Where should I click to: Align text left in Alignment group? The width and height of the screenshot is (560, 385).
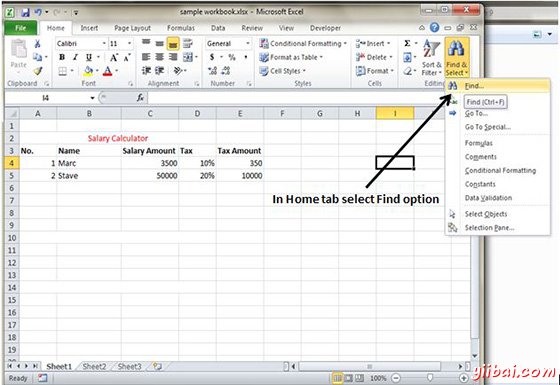pyautogui.click(x=146, y=57)
